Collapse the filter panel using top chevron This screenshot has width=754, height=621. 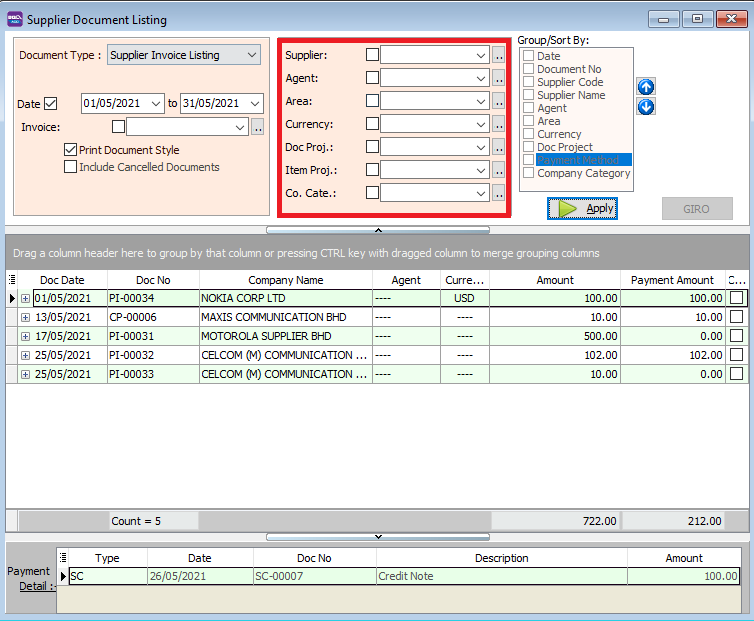tap(377, 230)
